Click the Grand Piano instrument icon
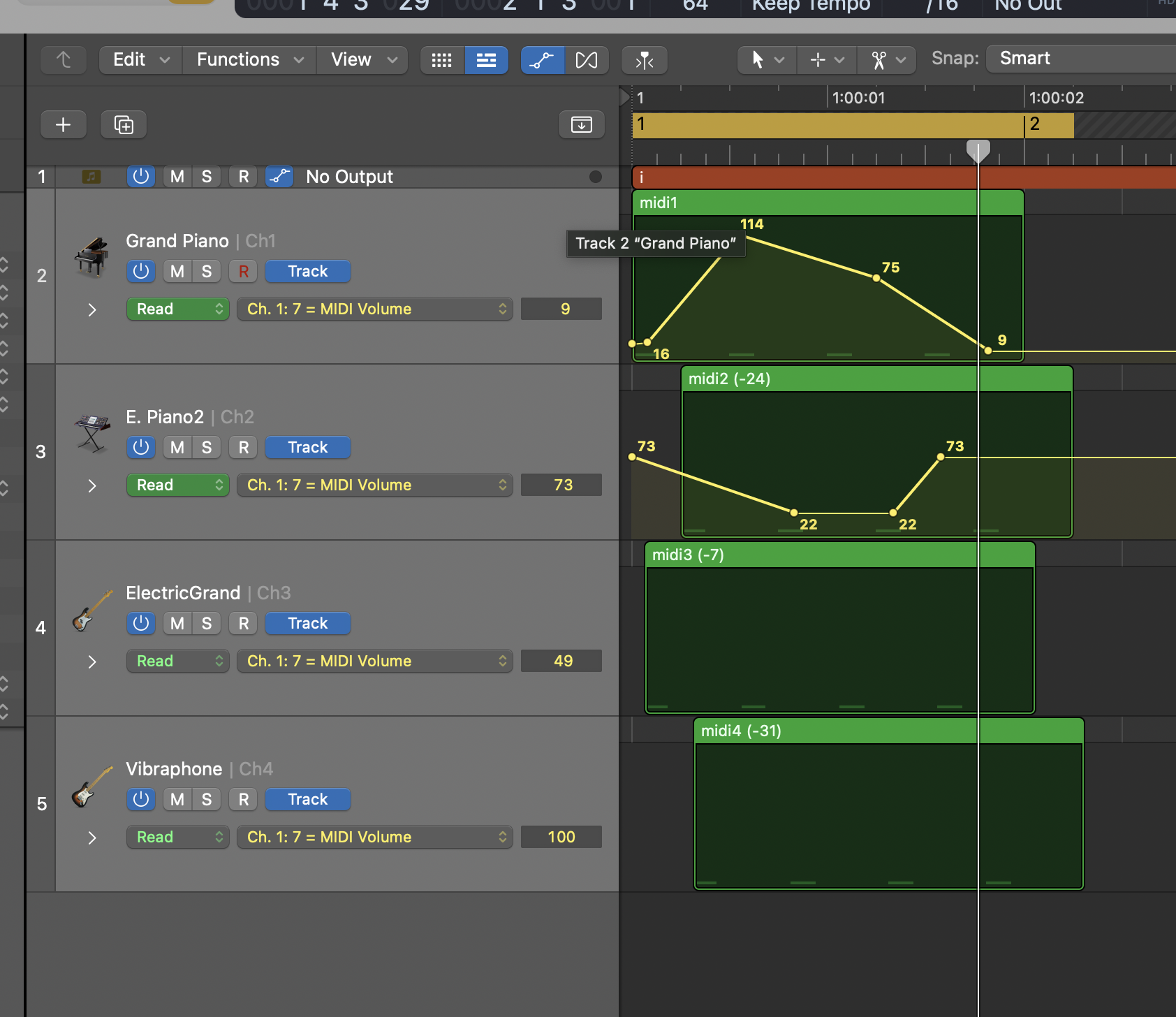This screenshot has width=1176, height=1017. [x=91, y=256]
